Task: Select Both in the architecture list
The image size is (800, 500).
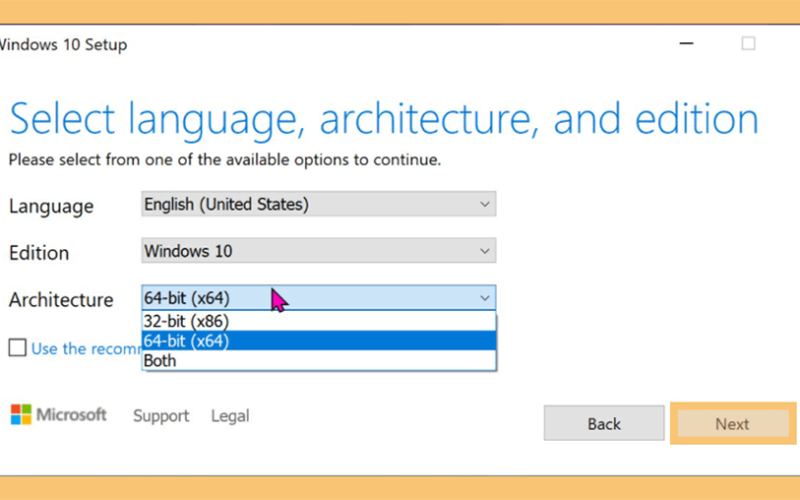Action: [x=318, y=360]
